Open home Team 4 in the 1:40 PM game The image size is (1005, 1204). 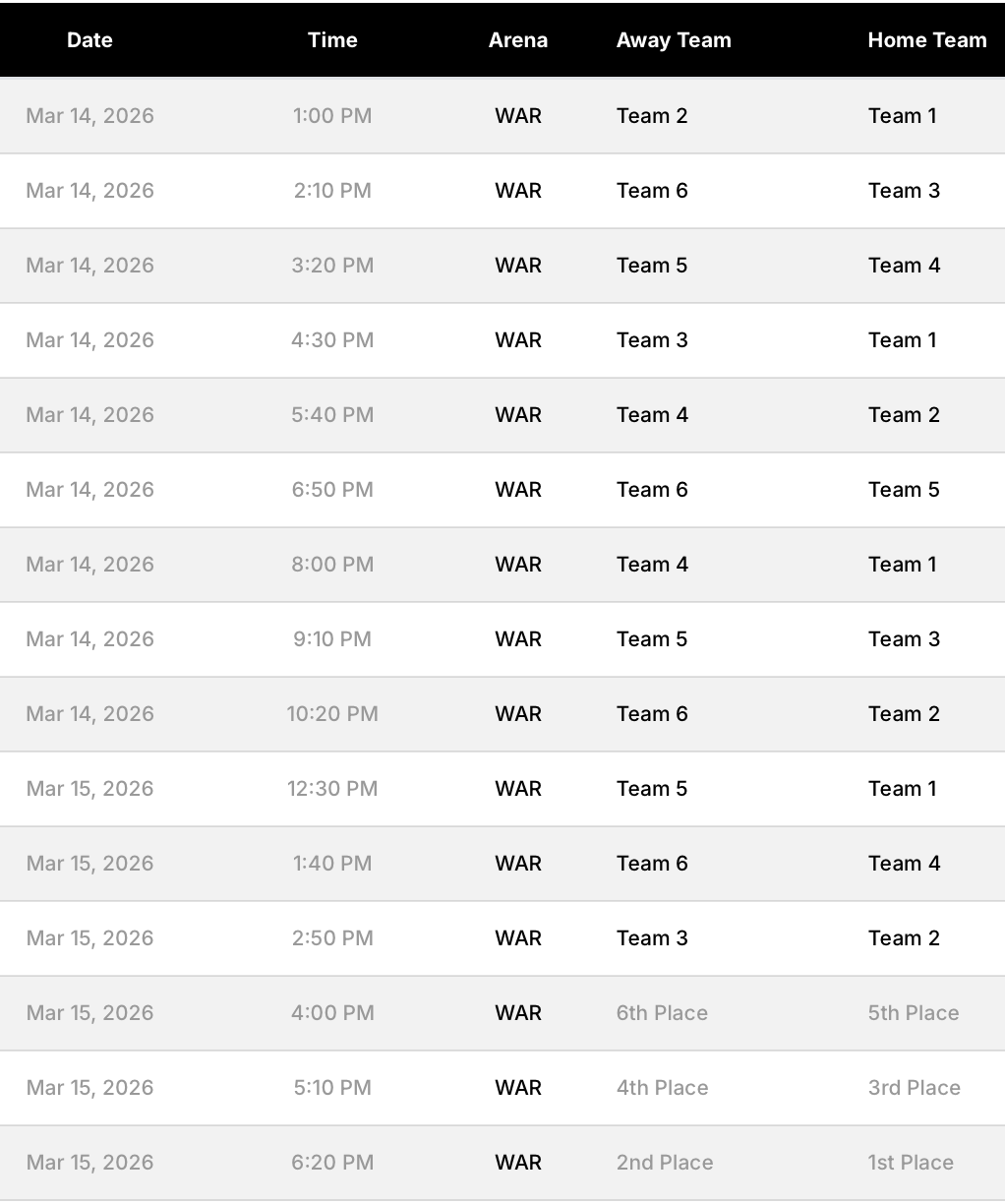click(x=904, y=864)
